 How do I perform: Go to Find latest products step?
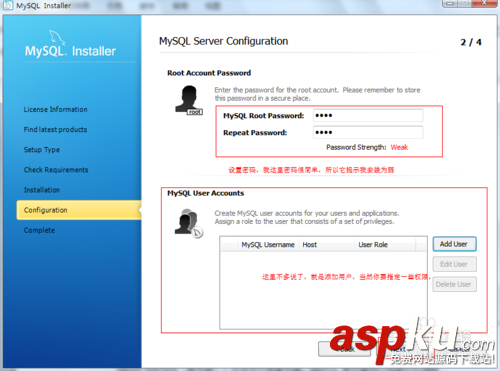coord(55,129)
